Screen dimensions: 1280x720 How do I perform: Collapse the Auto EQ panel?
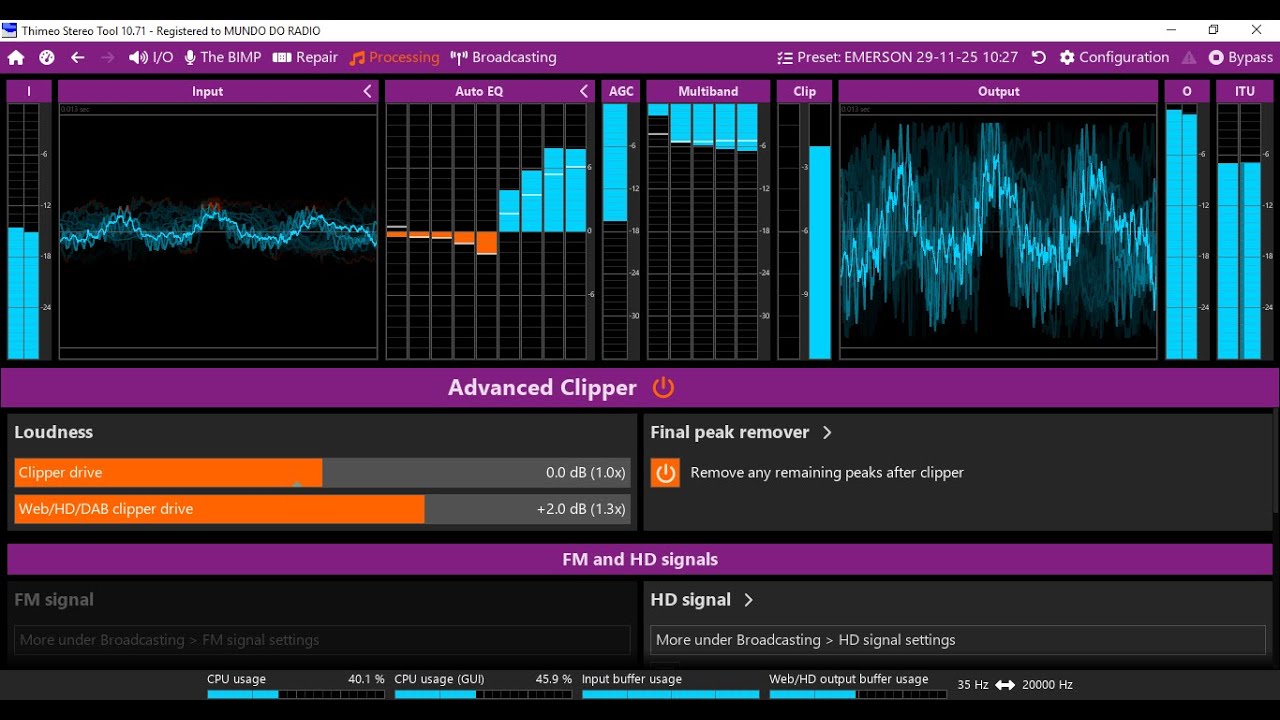point(584,91)
